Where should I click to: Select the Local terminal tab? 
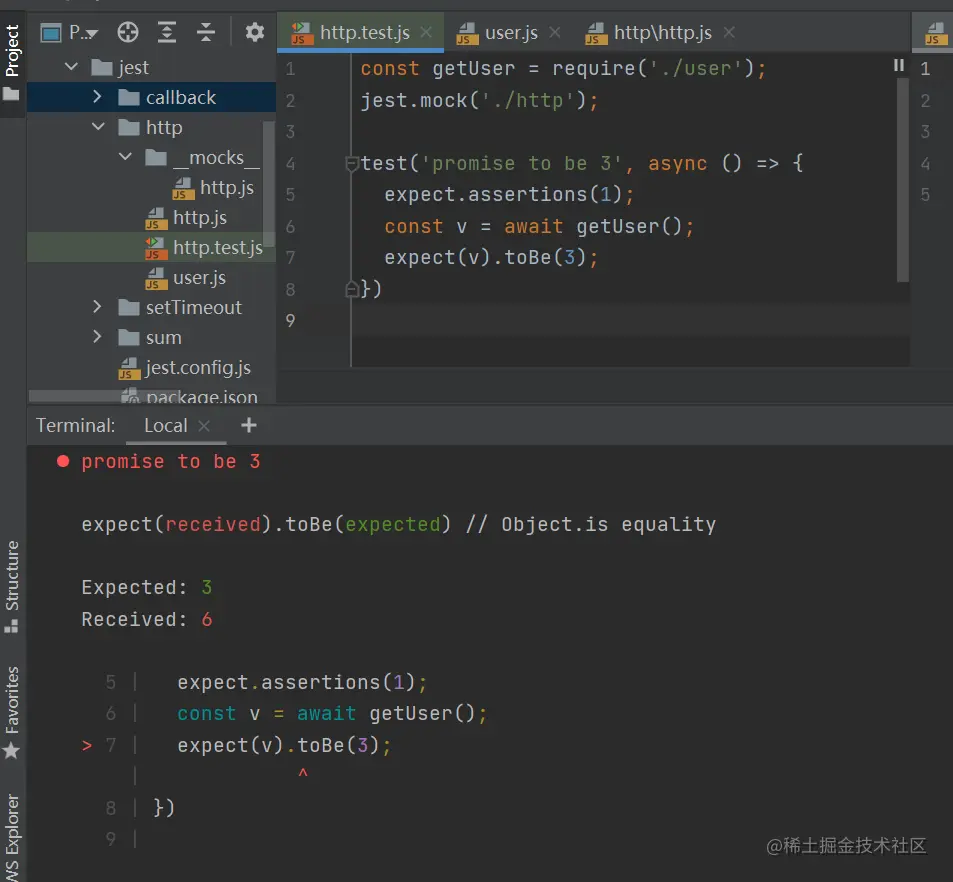click(166, 425)
